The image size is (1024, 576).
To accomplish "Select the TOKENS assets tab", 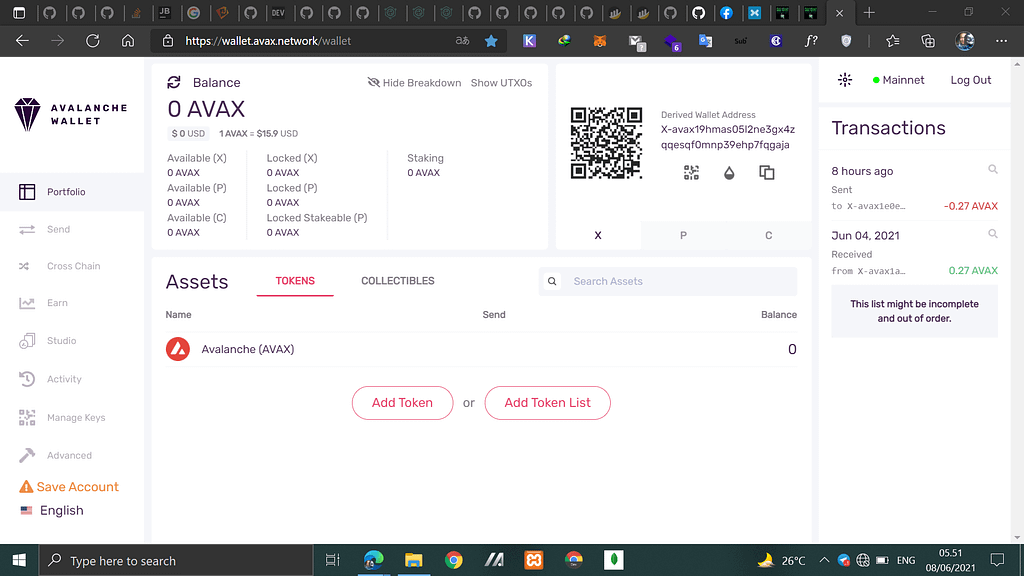I will tap(295, 281).
